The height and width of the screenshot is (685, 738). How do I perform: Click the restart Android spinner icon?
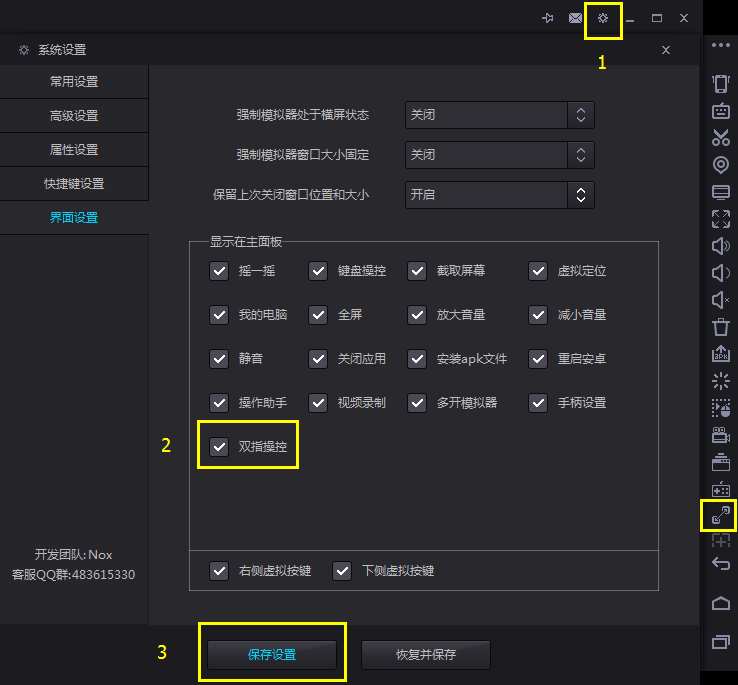tap(721, 381)
